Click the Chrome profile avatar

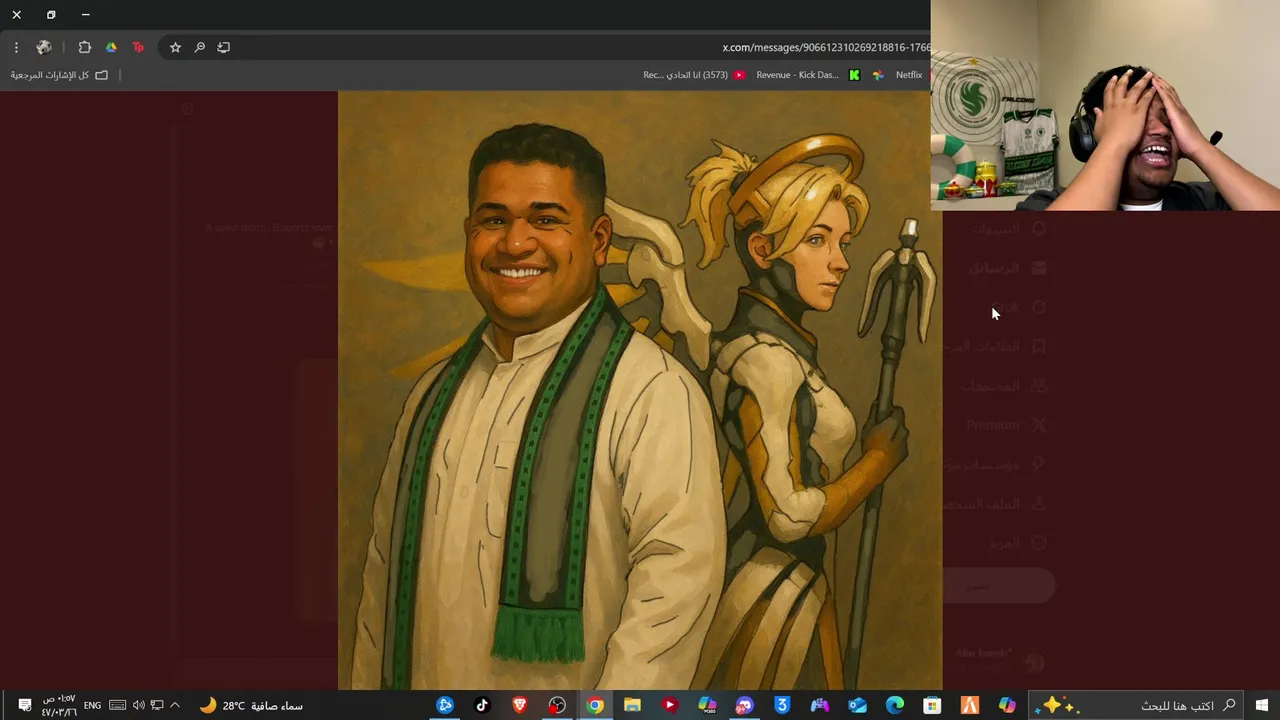(44, 47)
